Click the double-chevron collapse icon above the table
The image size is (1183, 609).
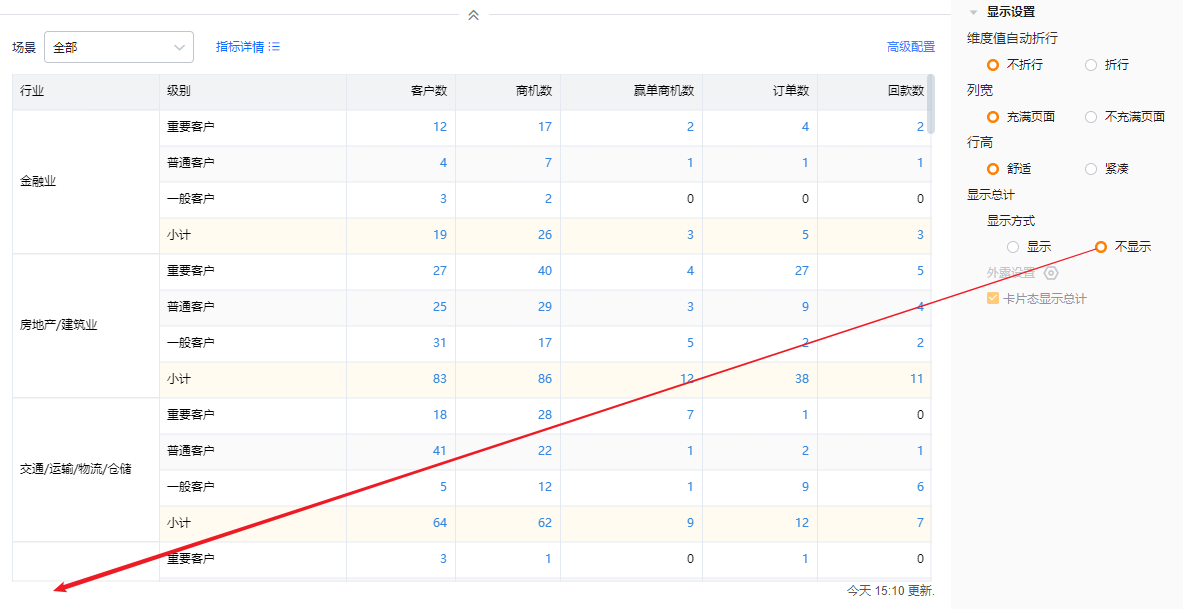coord(474,15)
